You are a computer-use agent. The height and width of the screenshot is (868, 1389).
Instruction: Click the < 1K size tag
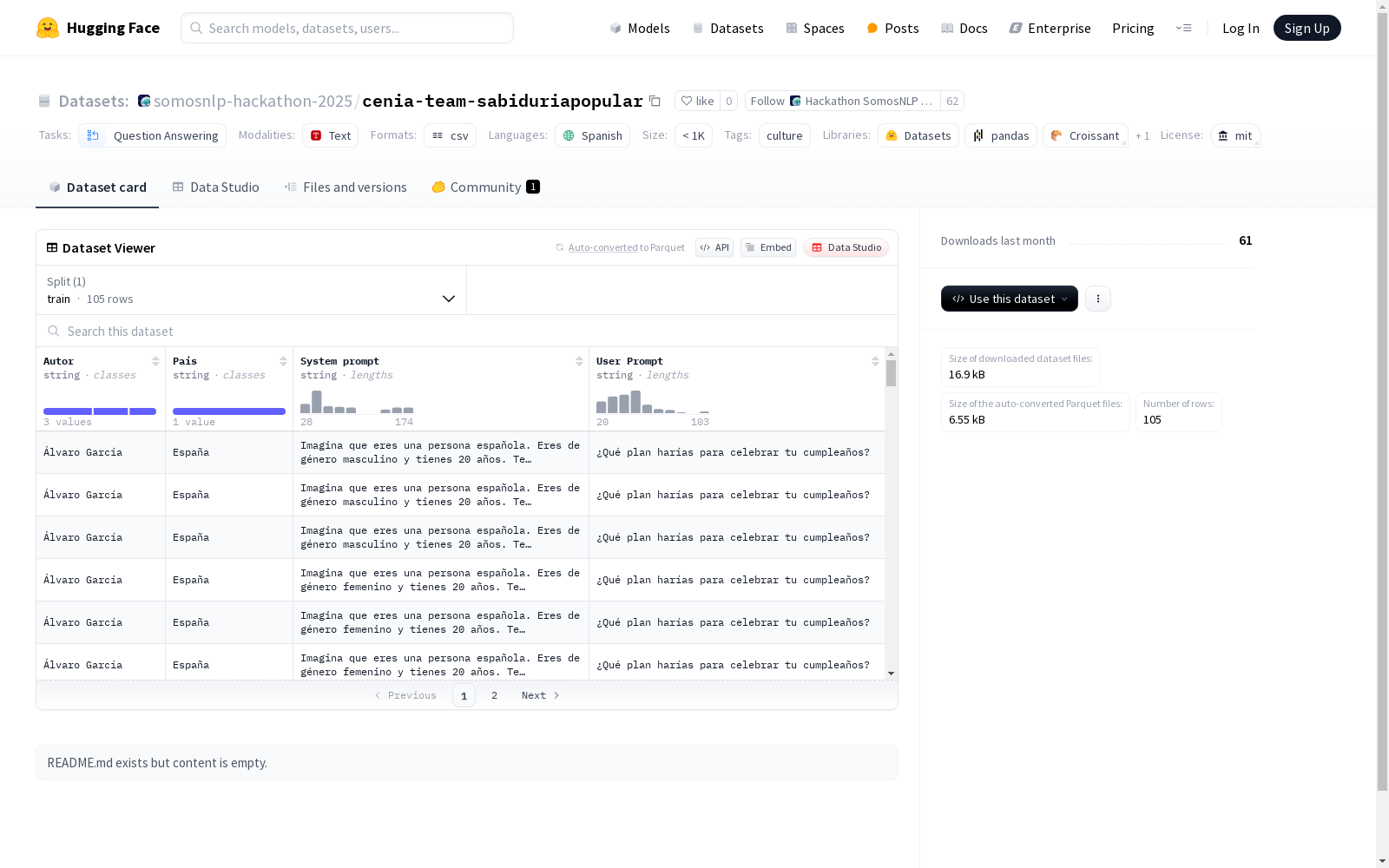point(694,135)
